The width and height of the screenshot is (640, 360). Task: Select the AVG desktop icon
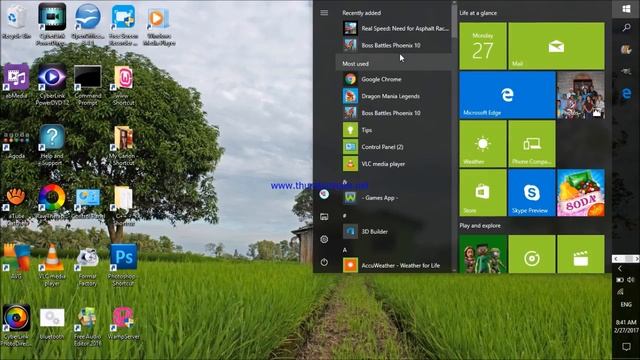coord(16,261)
